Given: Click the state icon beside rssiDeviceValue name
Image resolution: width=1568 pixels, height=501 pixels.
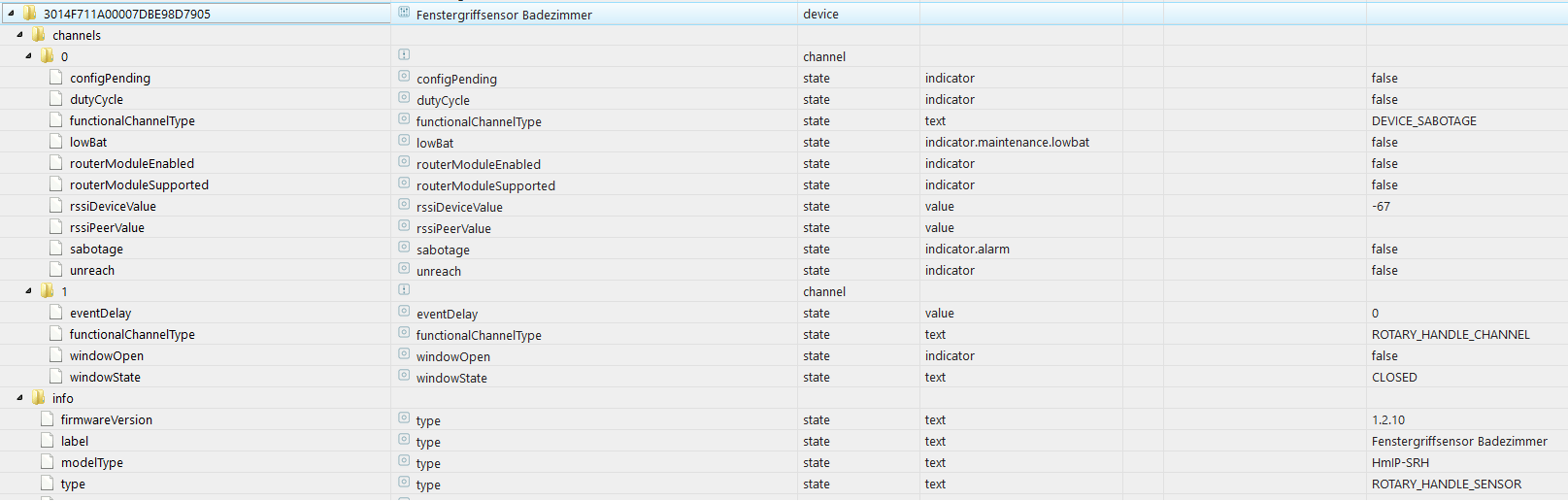Looking at the screenshot, I should pyautogui.click(x=404, y=205).
